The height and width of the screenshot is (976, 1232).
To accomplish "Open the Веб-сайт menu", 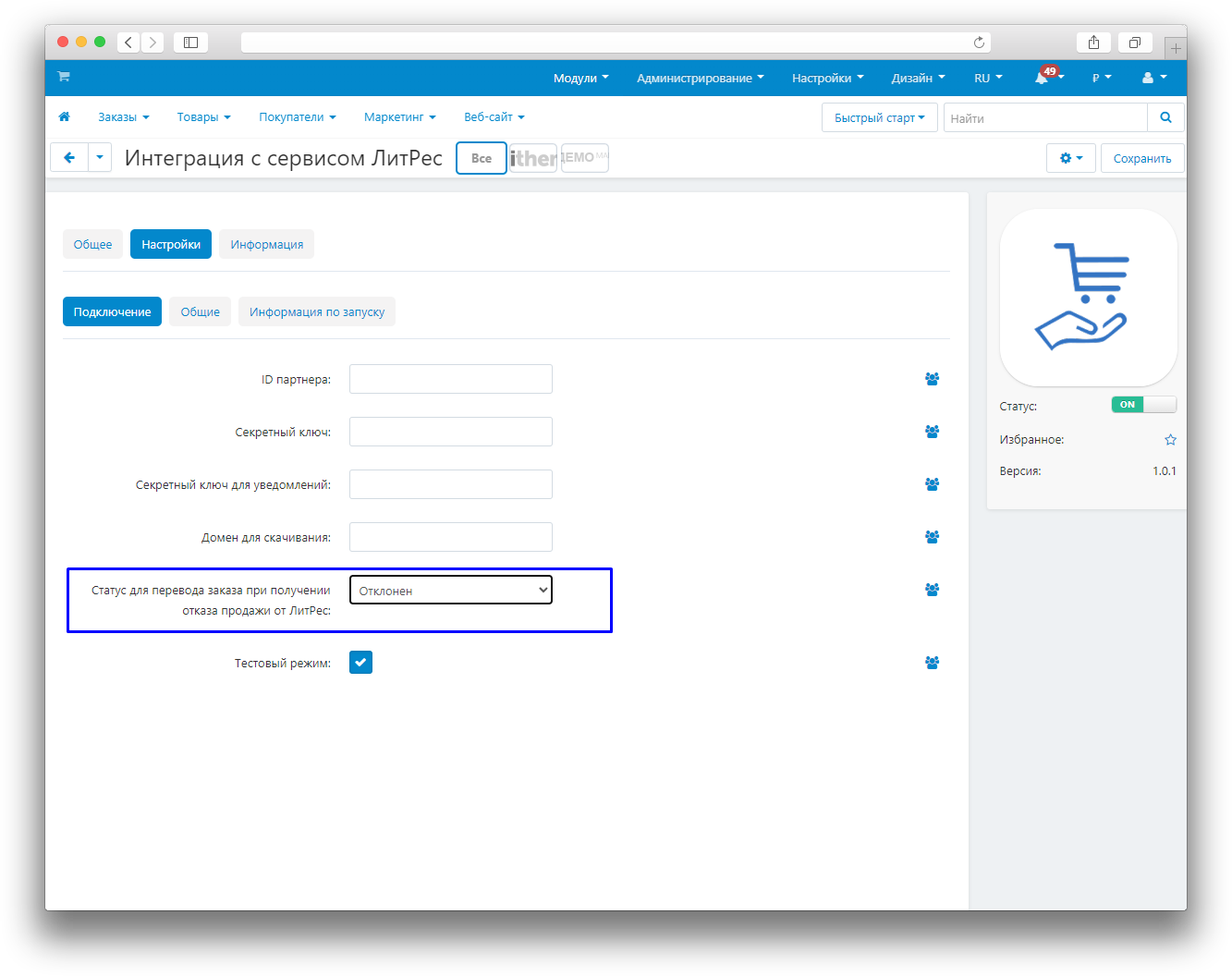I will coord(494,117).
